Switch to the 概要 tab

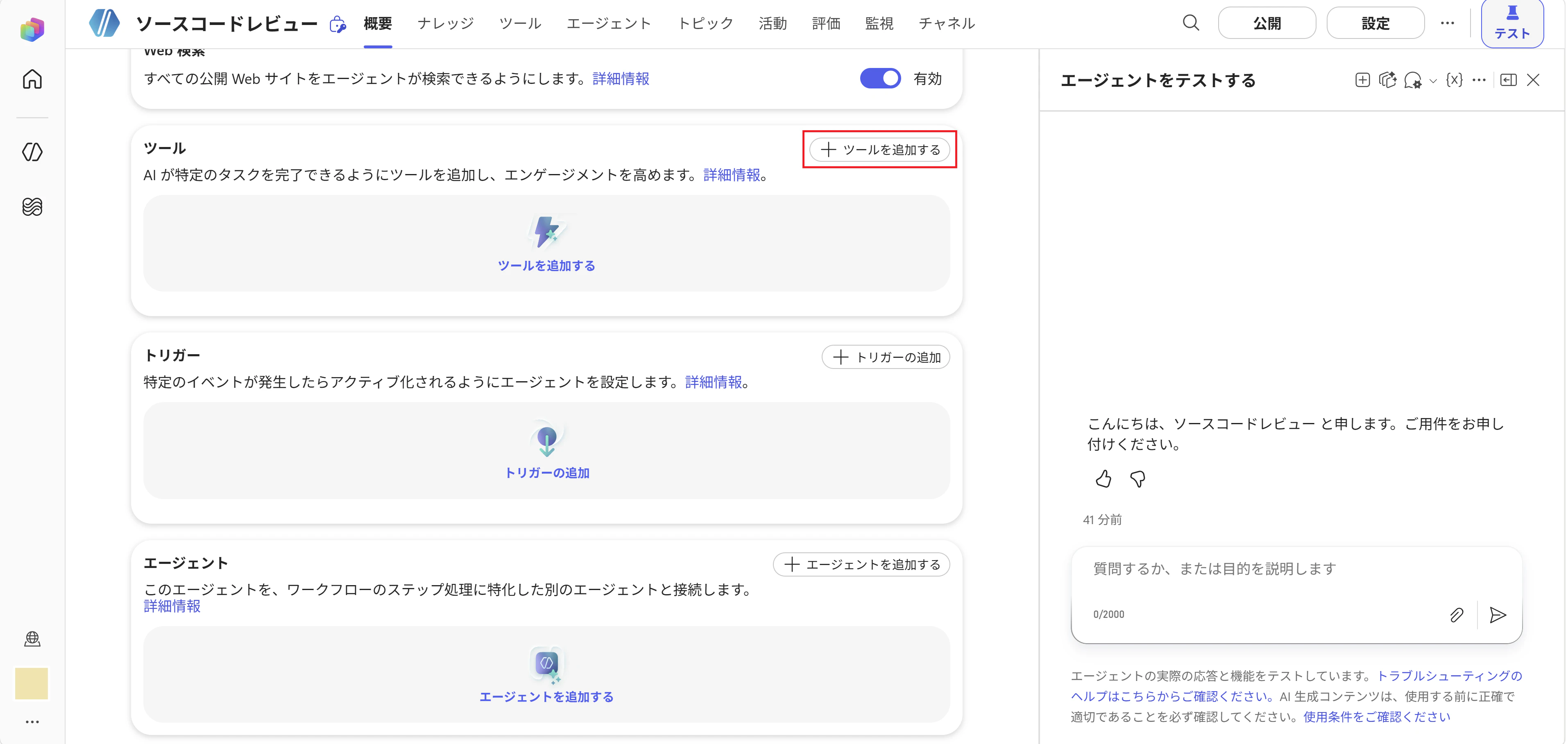click(x=377, y=23)
